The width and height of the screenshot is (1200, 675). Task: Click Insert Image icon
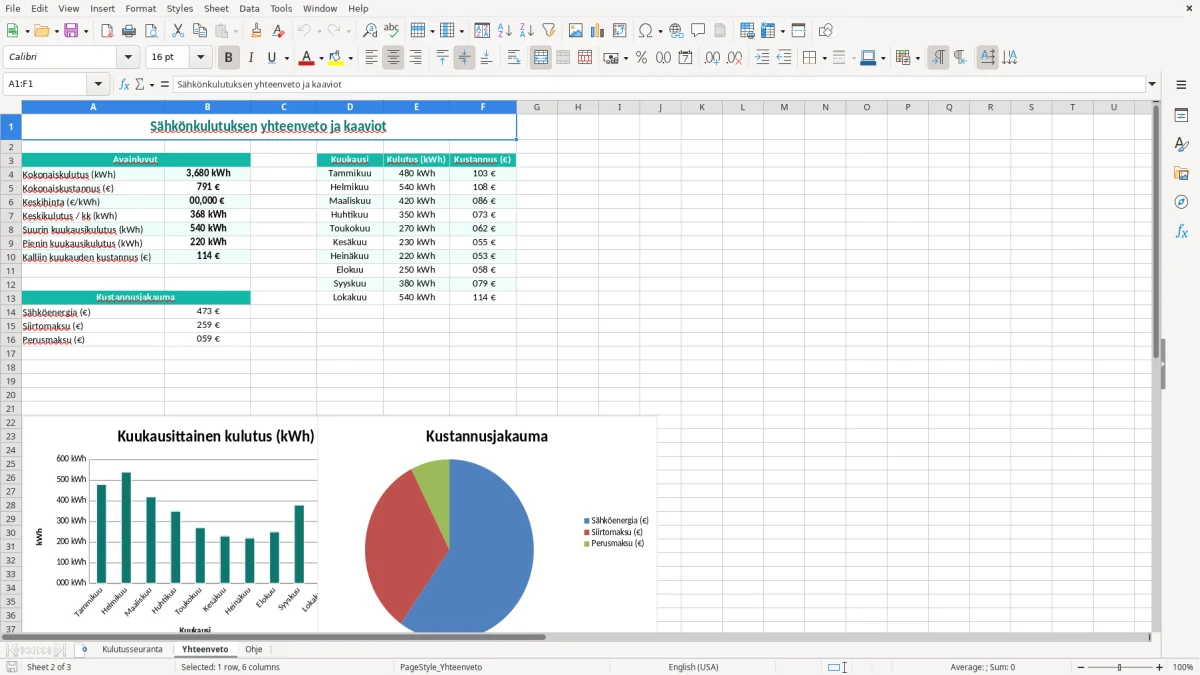coord(576,31)
